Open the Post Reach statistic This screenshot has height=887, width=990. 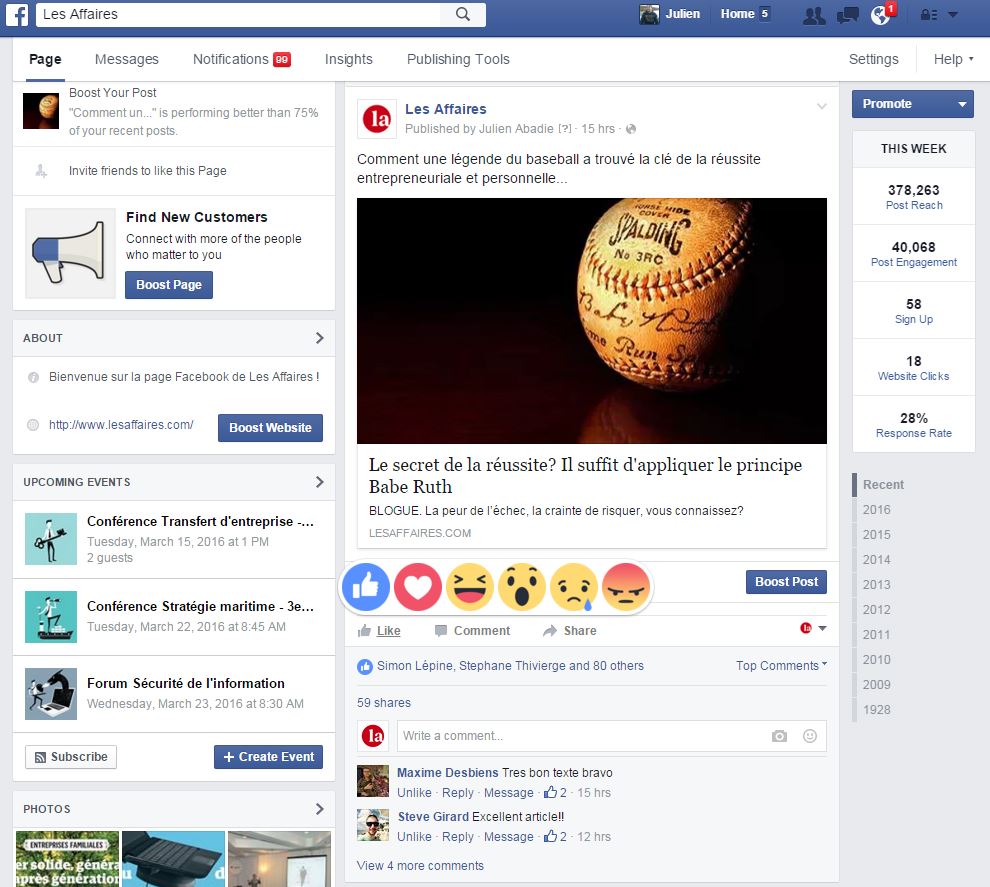coord(914,196)
